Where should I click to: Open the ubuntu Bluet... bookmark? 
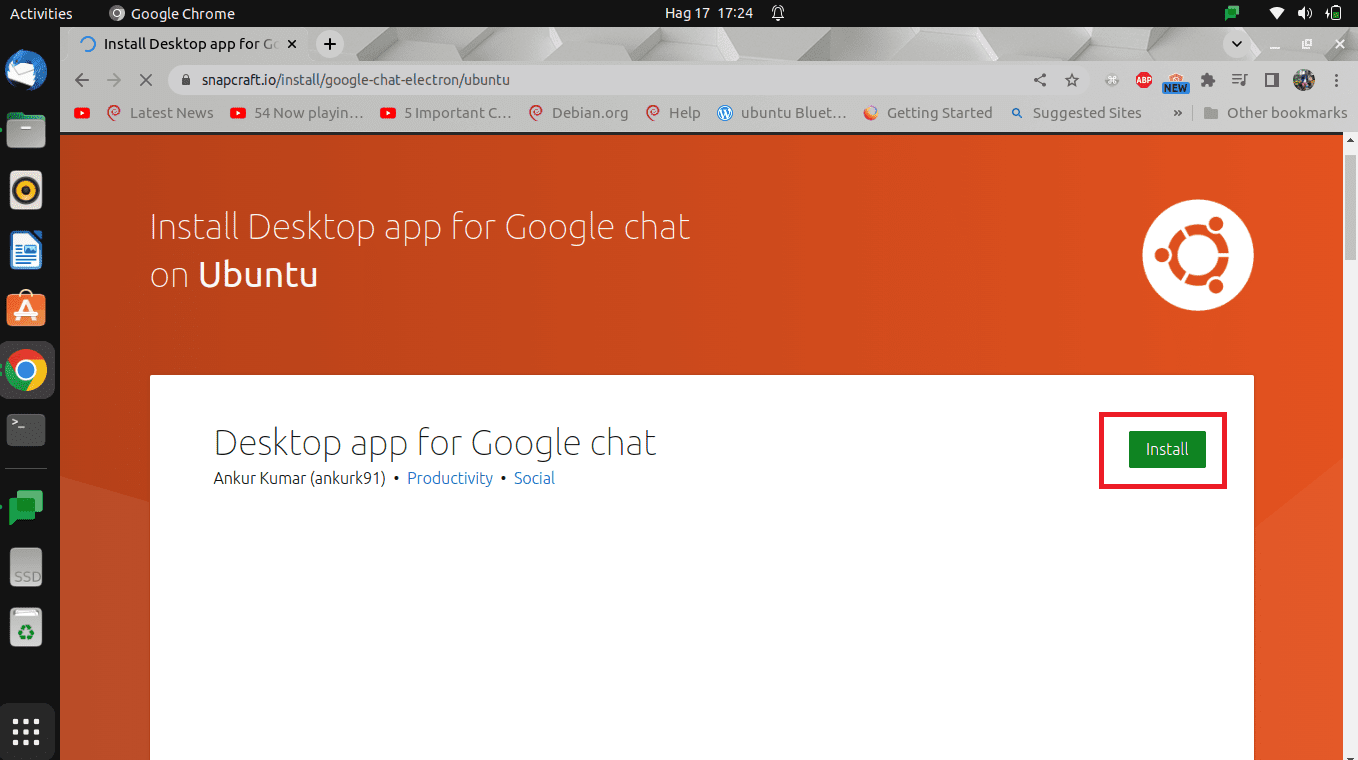(x=782, y=113)
